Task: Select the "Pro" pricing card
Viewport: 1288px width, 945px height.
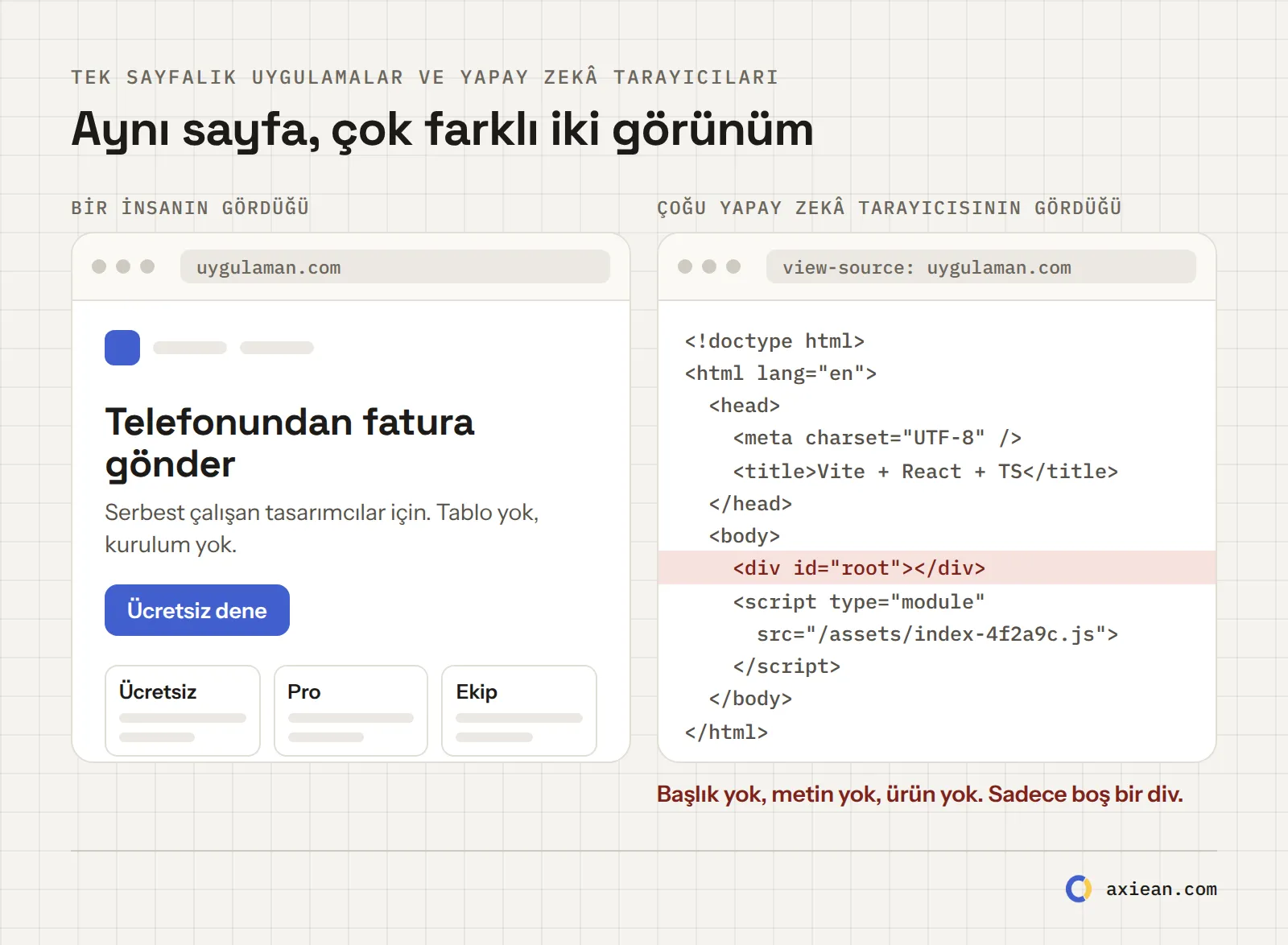Action: [351, 710]
